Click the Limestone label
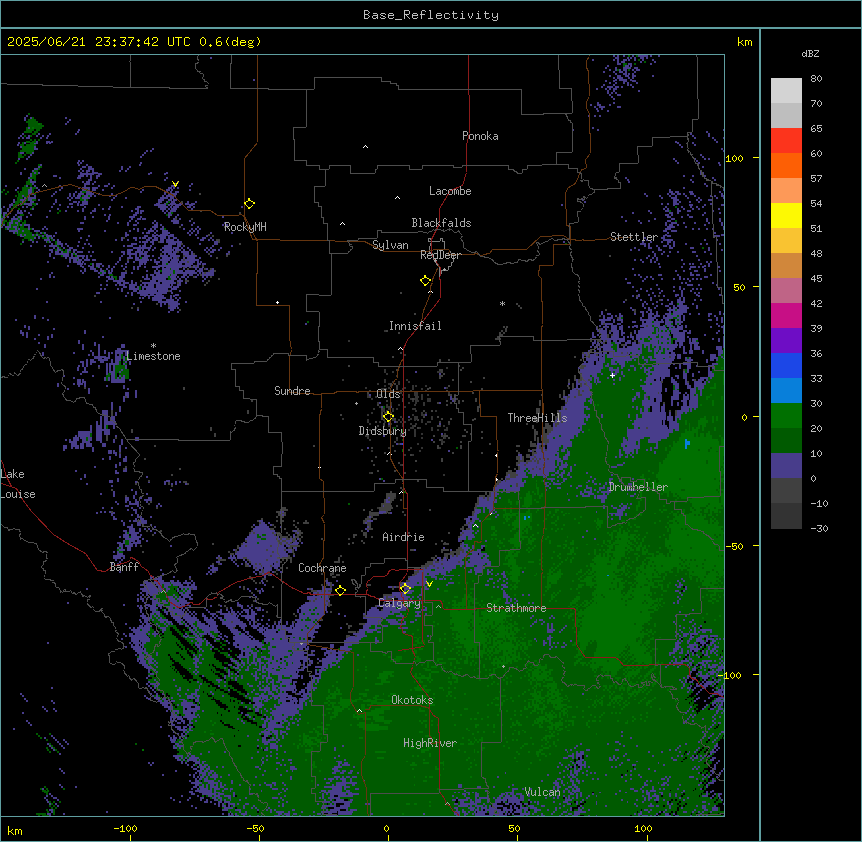 [153, 356]
